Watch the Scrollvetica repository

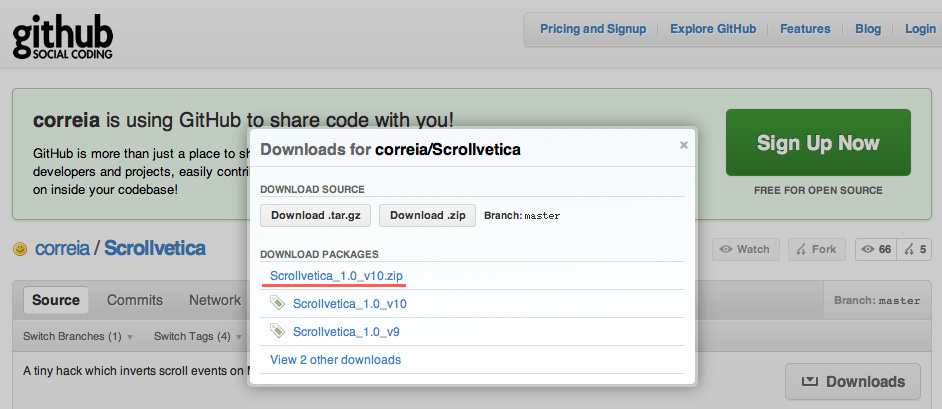click(x=746, y=249)
